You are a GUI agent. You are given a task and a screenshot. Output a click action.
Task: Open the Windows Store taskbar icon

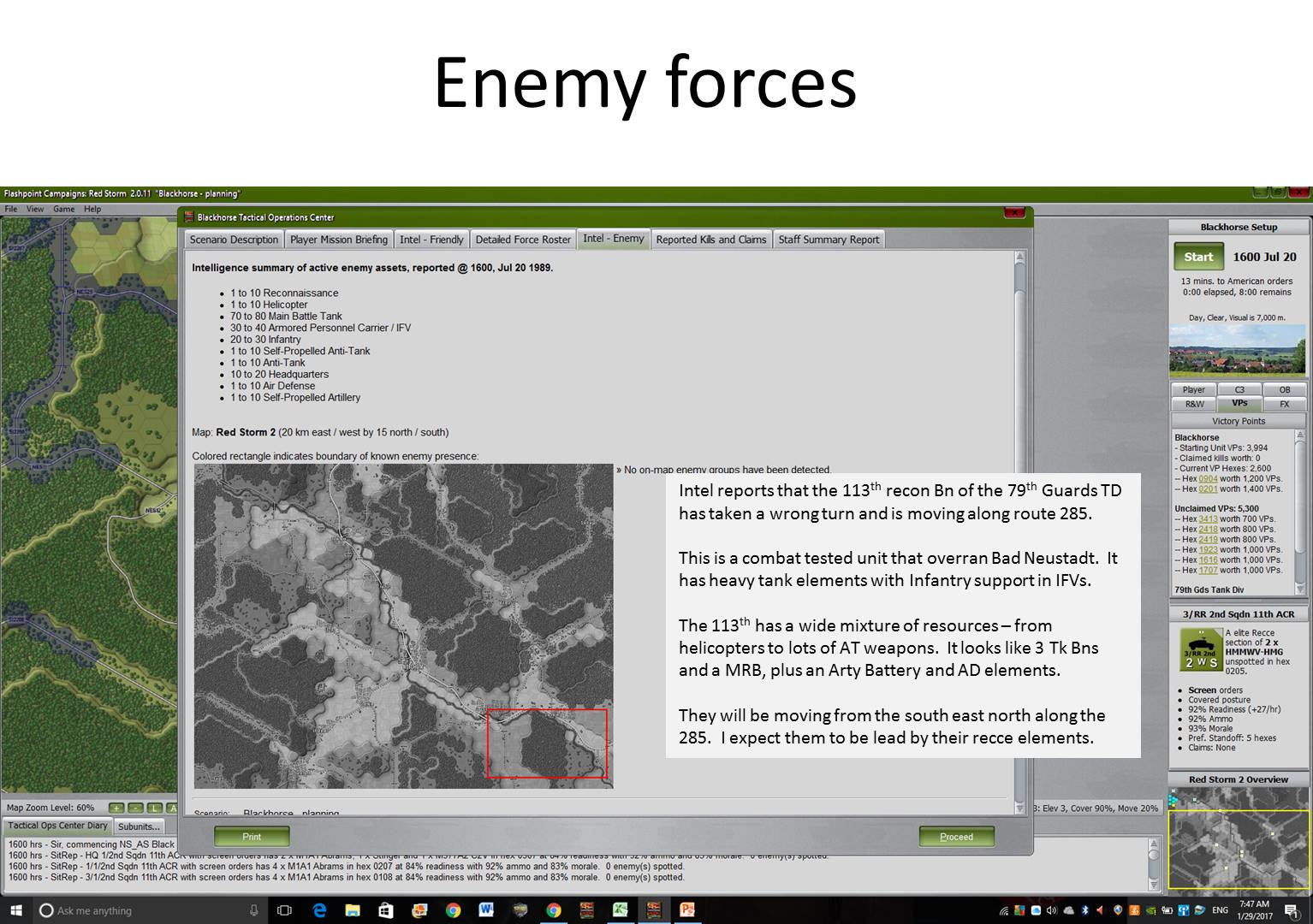[385, 910]
